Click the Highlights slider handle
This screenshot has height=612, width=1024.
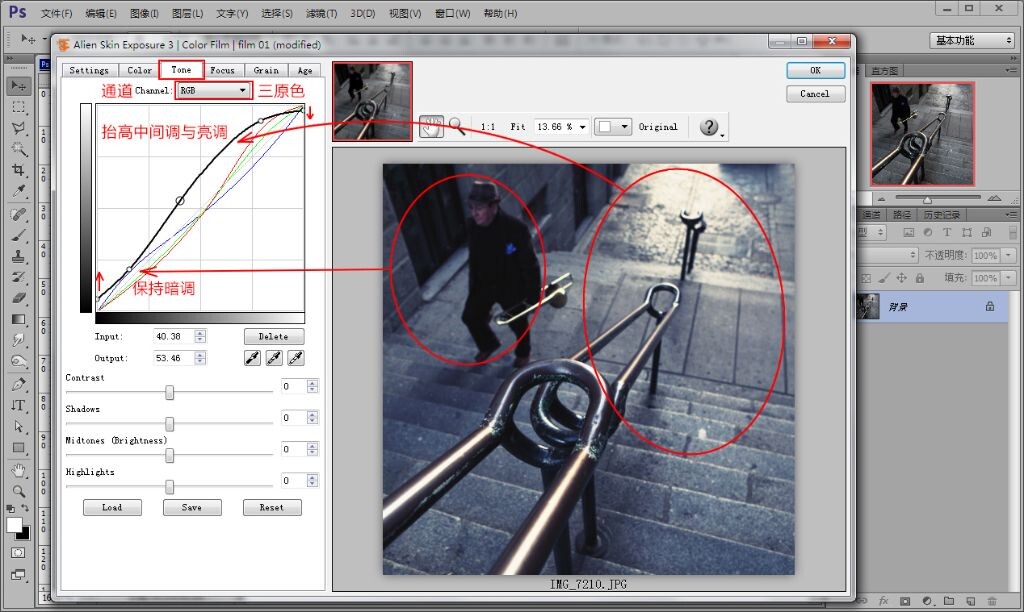pyautogui.click(x=170, y=487)
